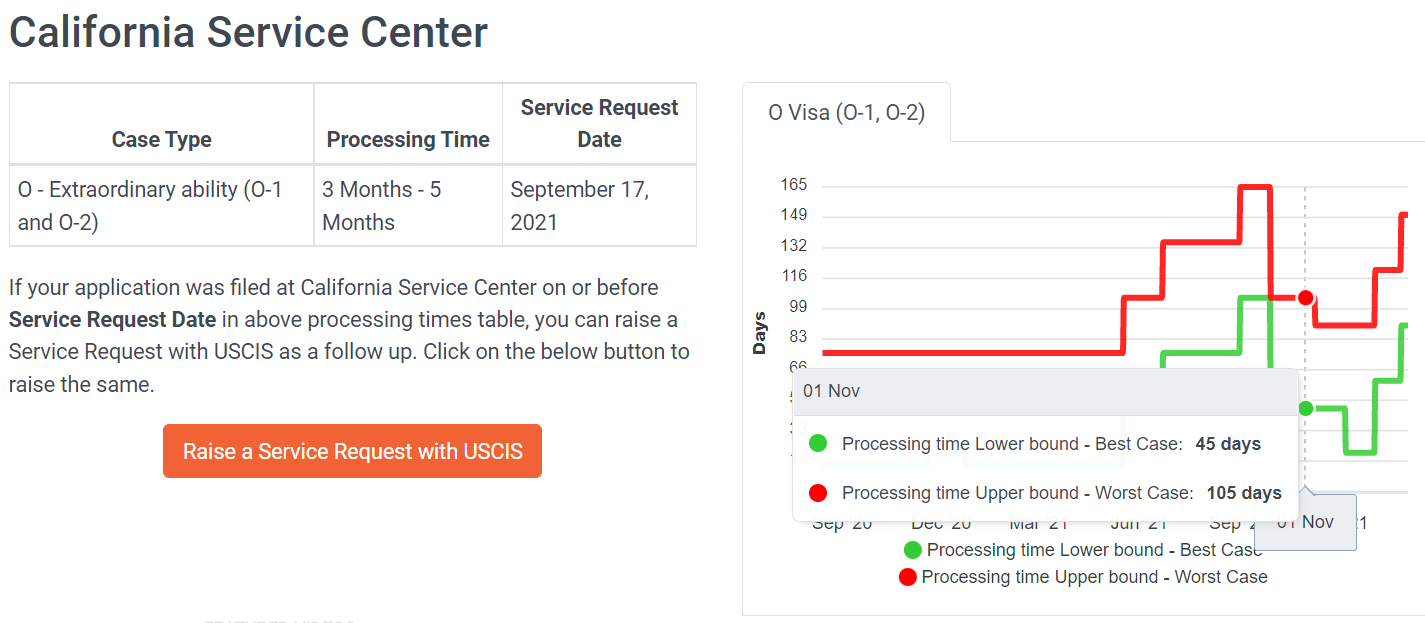Screen dimensions: 1425x623
Task: Click the 01 Nov x-axis crosshair label
Action: [x=1305, y=522]
